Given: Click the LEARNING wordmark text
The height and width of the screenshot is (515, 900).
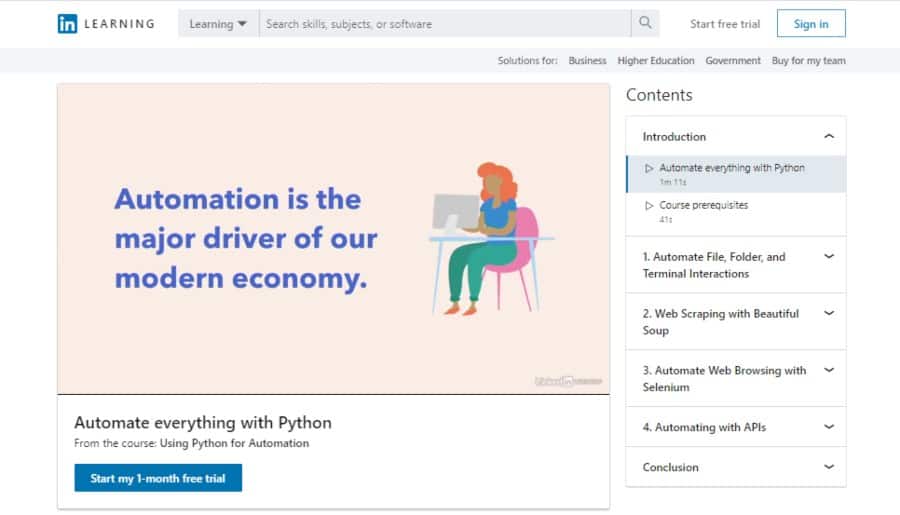Looking at the screenshot, I should tap(119, 24).
